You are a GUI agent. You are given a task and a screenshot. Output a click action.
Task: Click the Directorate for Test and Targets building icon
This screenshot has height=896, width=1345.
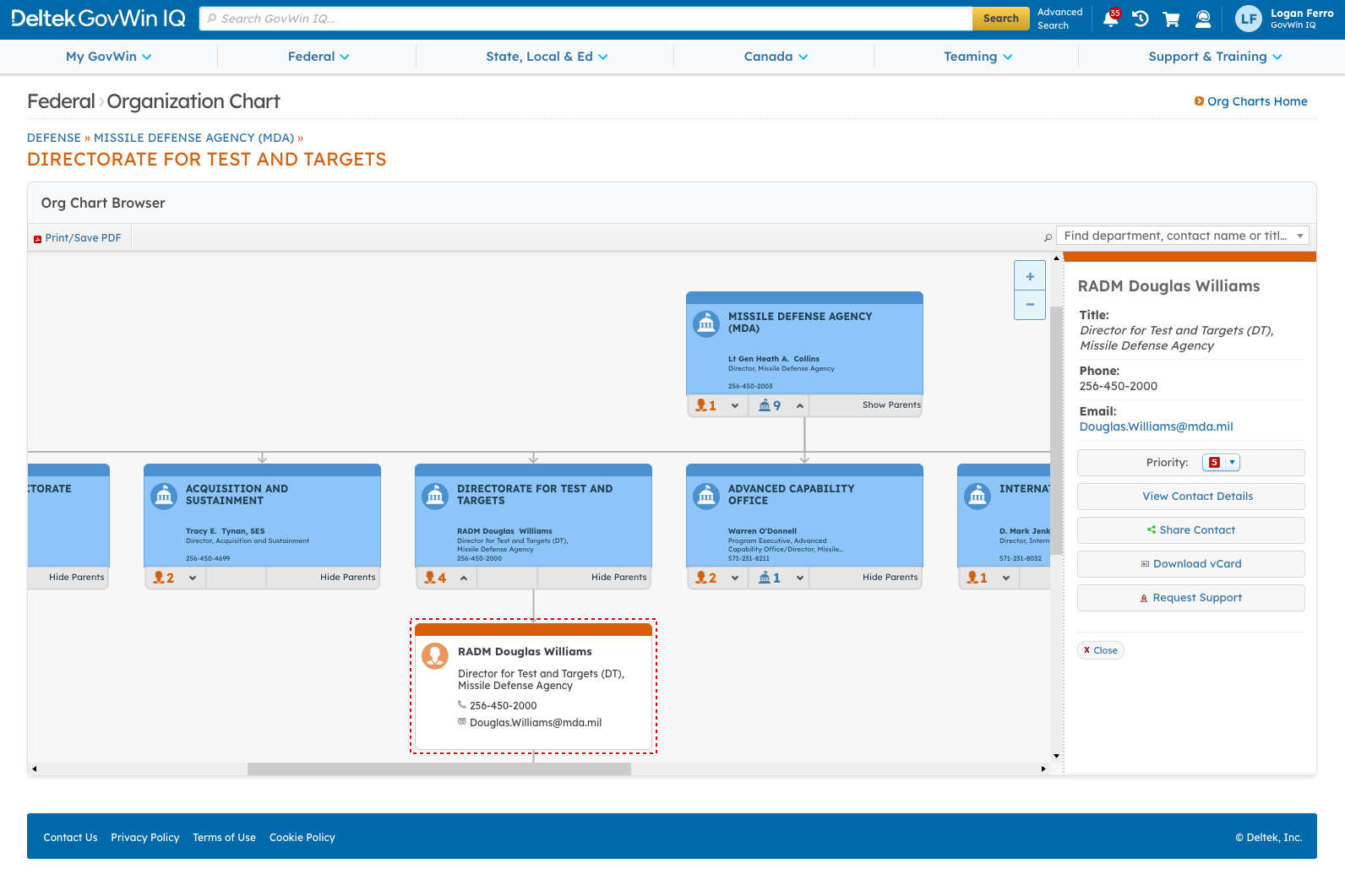click(x=435, y=496)
